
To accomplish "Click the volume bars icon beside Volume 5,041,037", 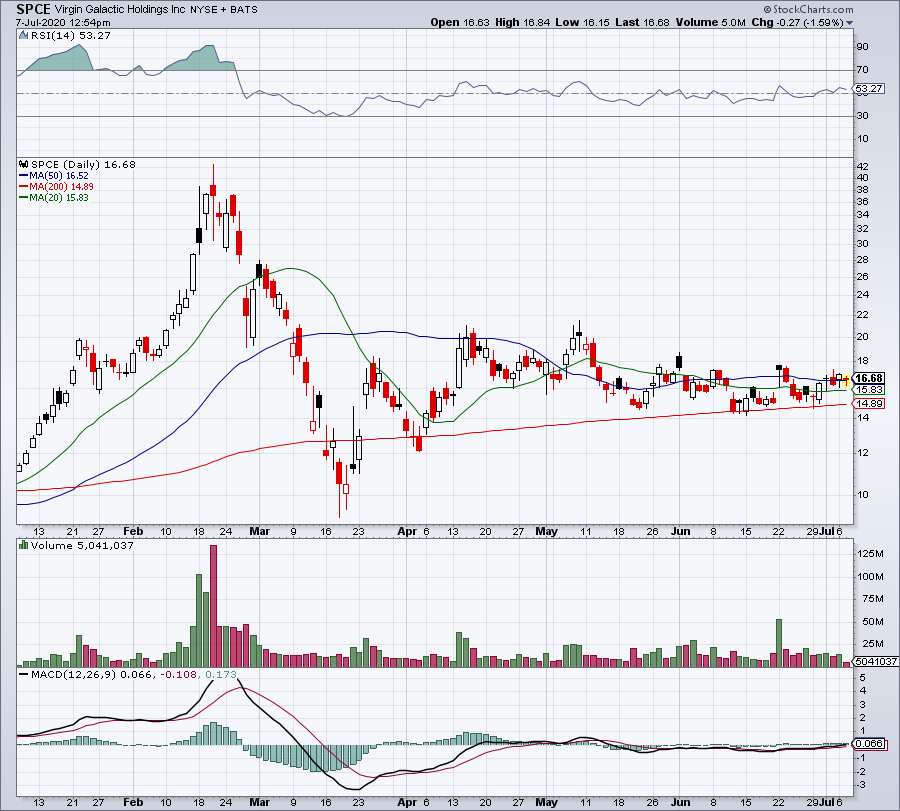I will coord(24,545).
